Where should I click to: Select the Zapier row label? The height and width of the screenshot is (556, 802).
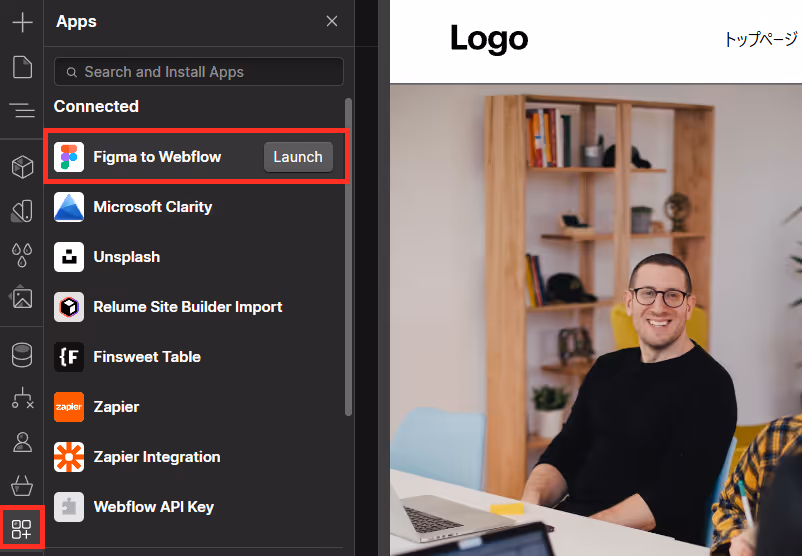tap(116, 407)
